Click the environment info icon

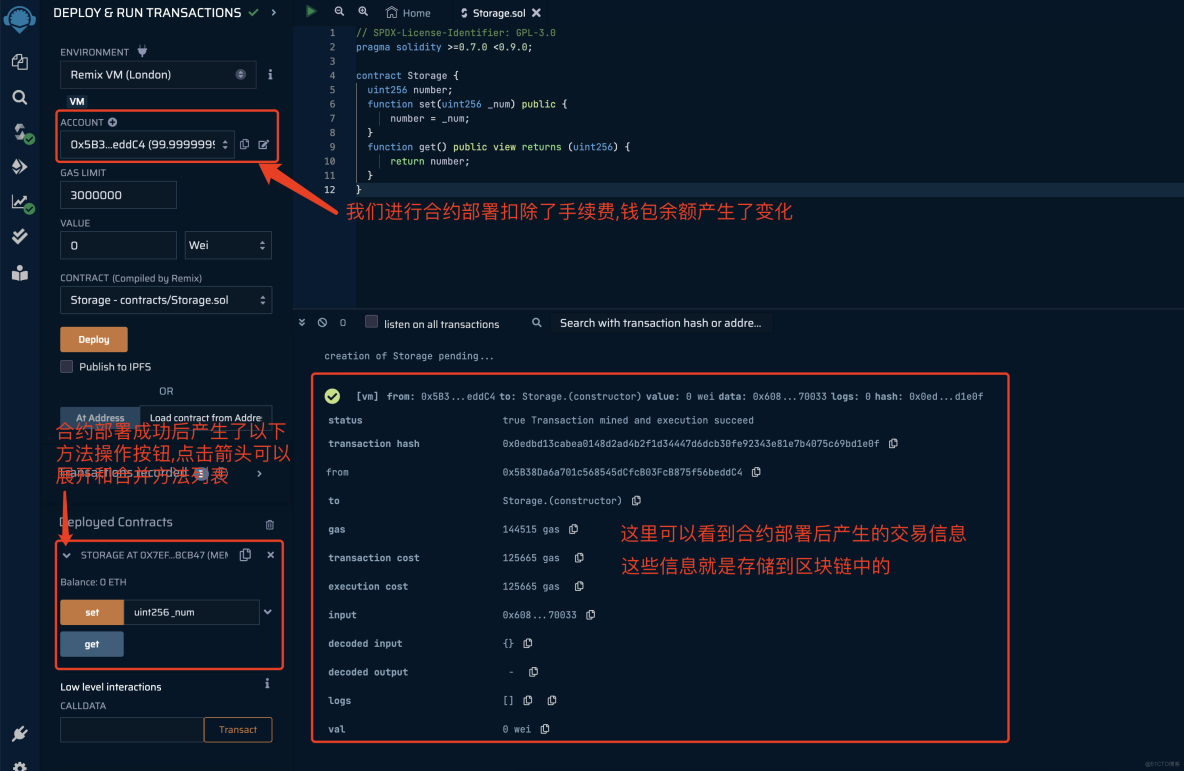pos(270,75)
